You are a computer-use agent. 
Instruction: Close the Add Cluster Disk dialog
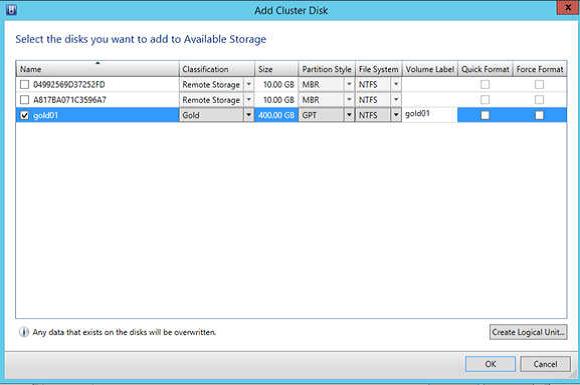point(567,8)
